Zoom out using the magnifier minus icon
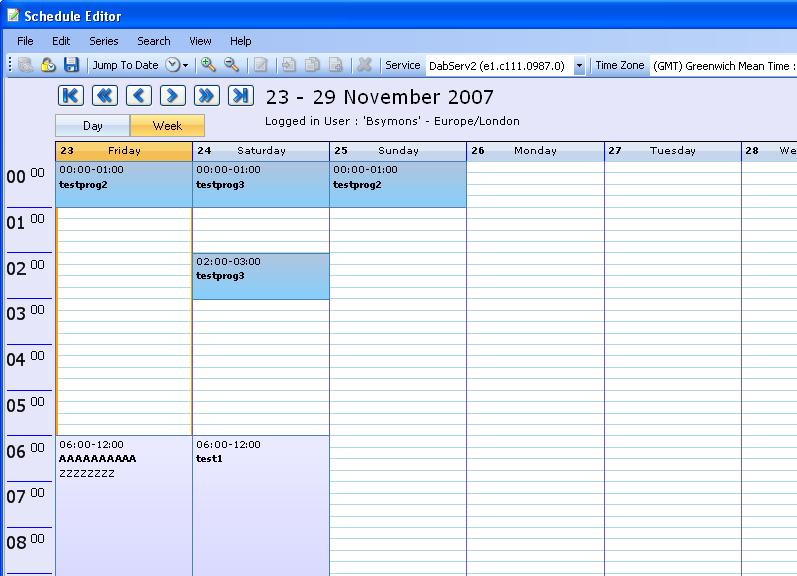Screen dimensions: 797x576 pos(231,65)
